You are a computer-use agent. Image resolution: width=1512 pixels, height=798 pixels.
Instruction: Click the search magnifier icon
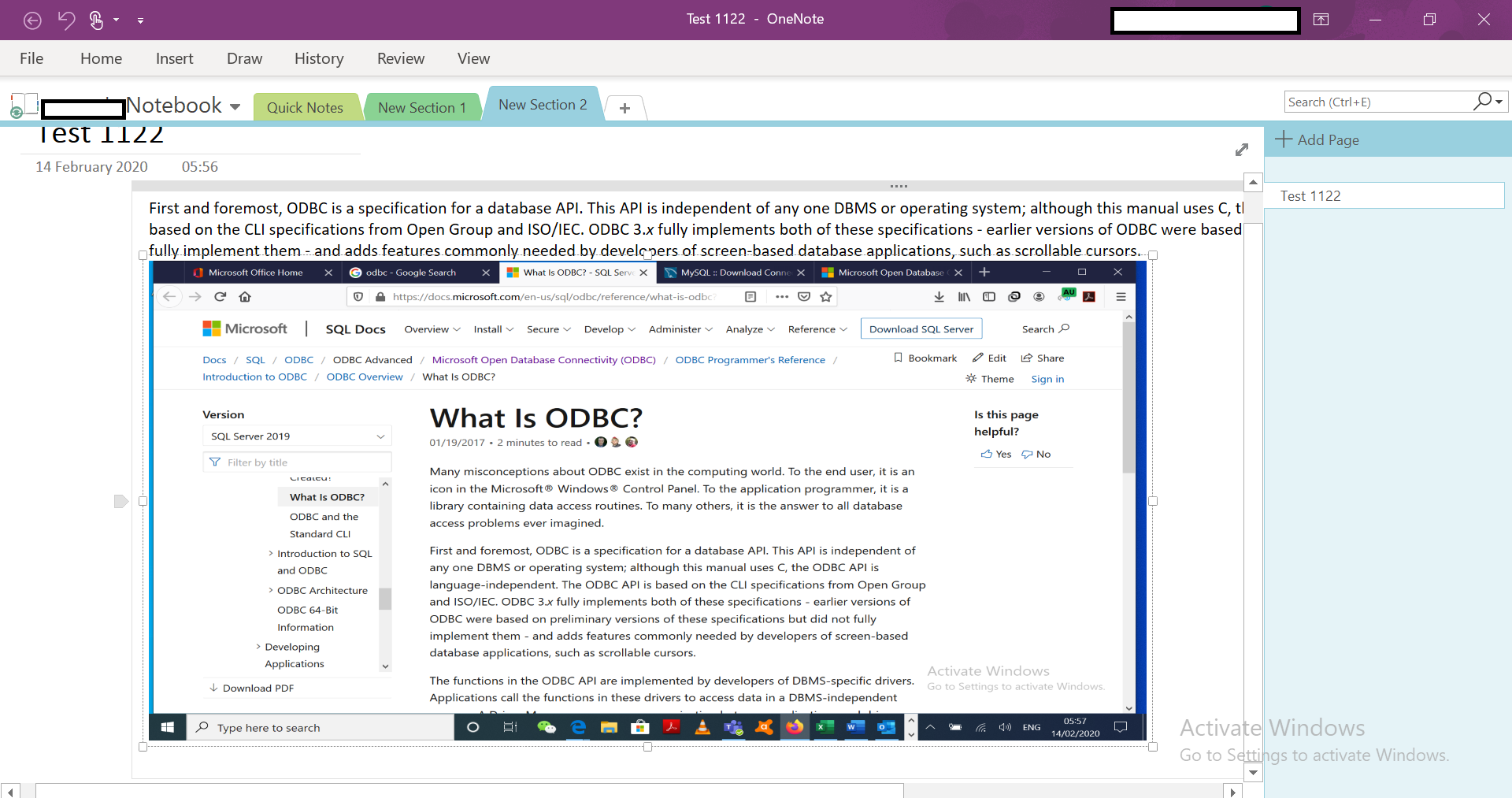pyautogui.click(x=1482, y=101)
